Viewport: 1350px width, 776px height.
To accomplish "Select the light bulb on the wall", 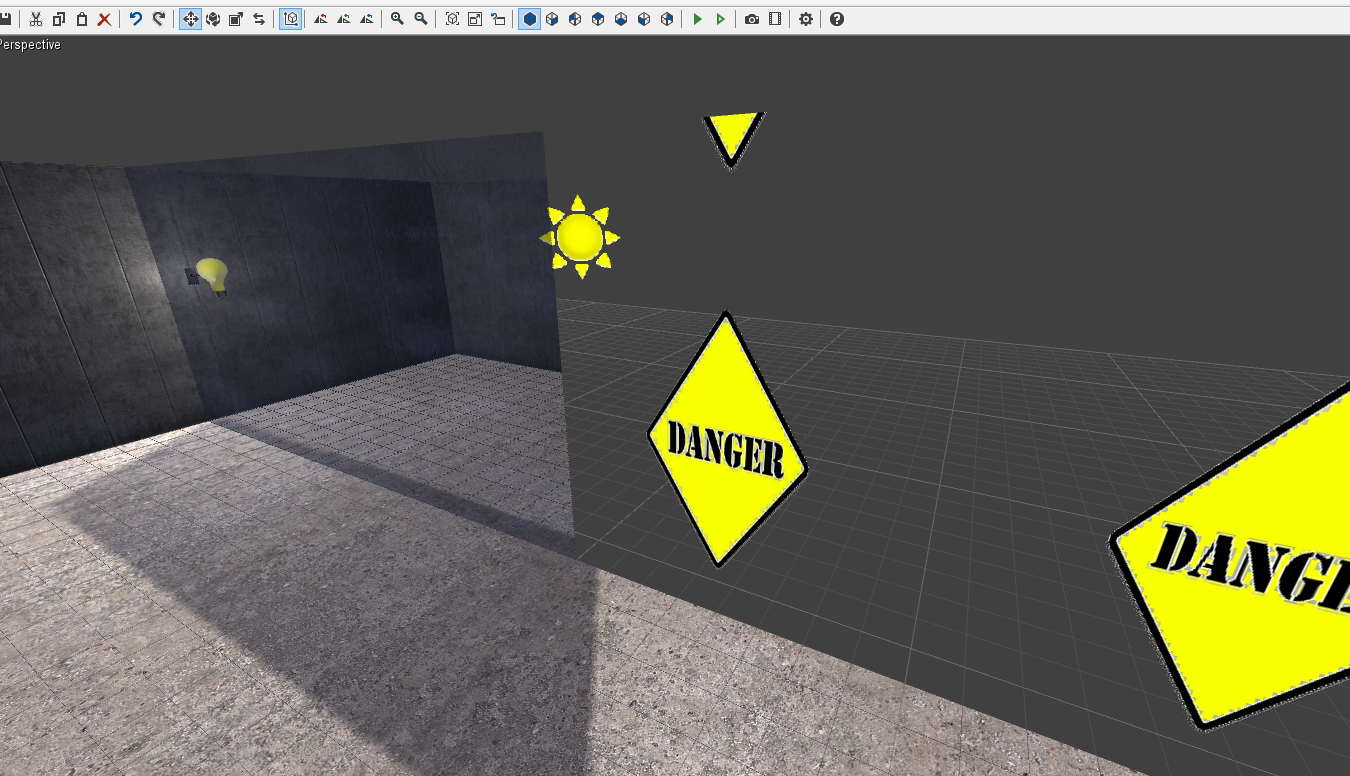I will [x=212, y=275].
